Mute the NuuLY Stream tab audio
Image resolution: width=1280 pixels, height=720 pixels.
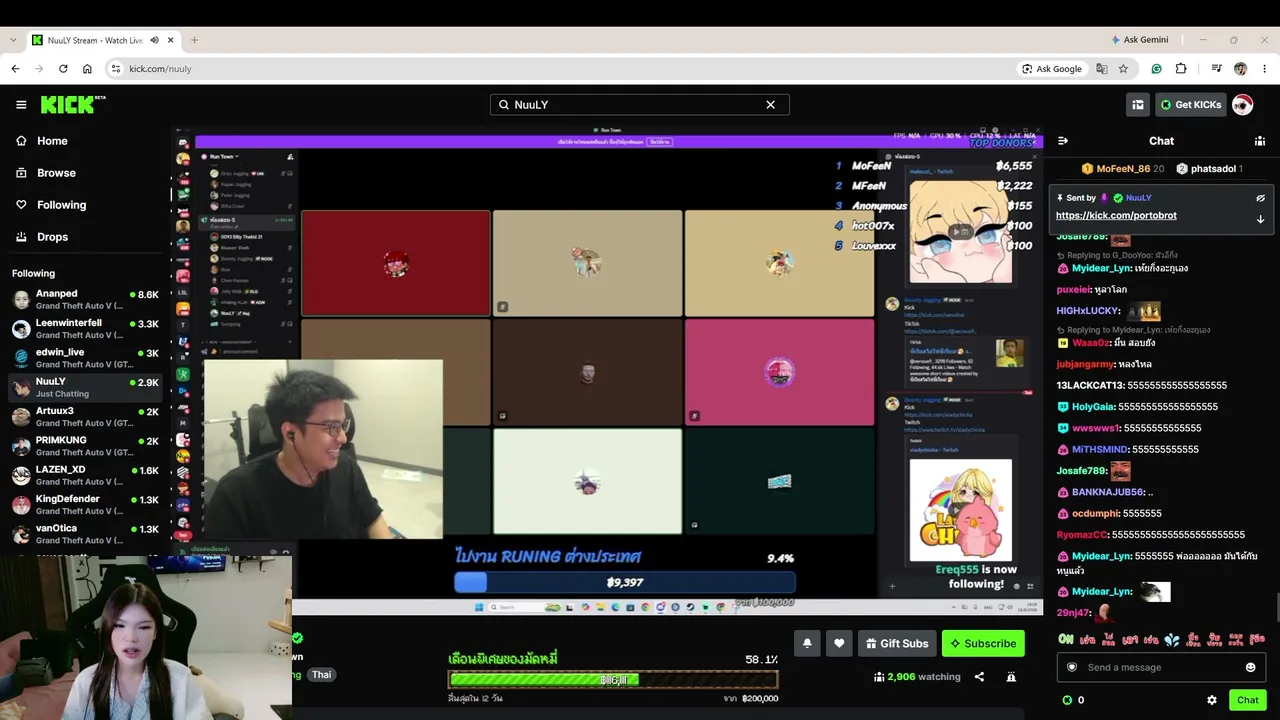pos(155,40)
